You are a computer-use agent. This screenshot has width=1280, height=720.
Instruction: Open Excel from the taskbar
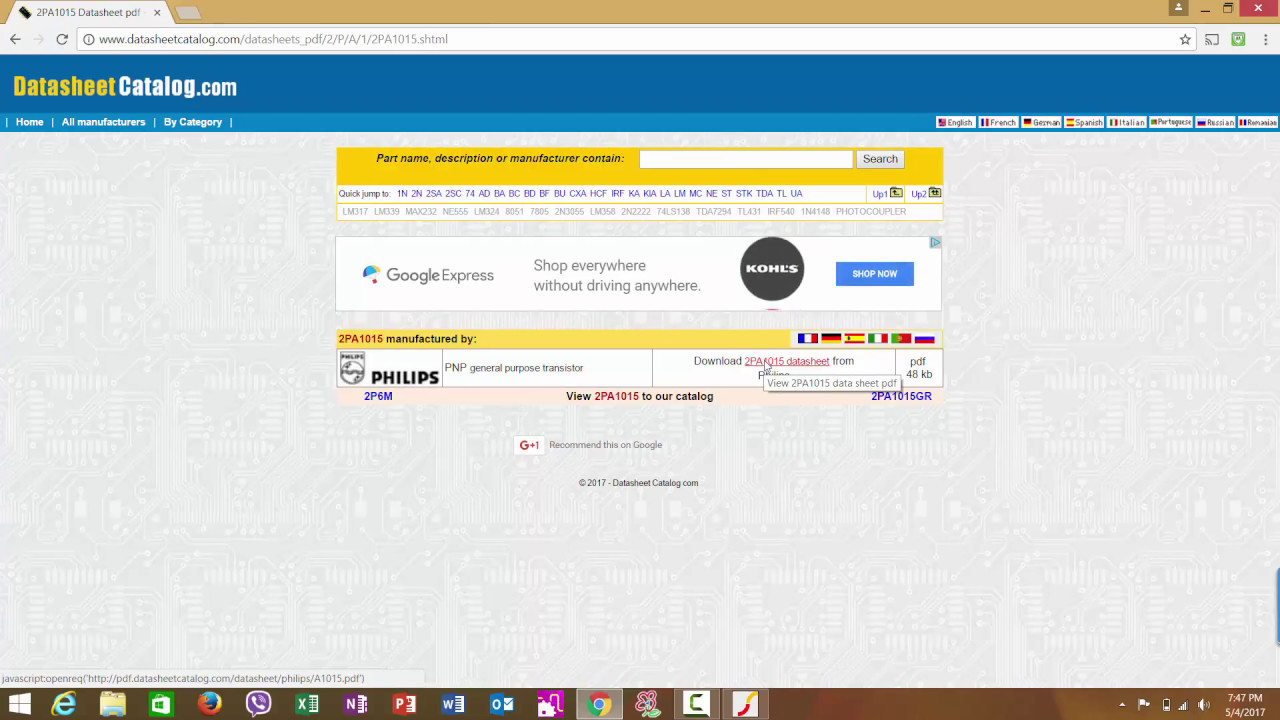(307, 704)
